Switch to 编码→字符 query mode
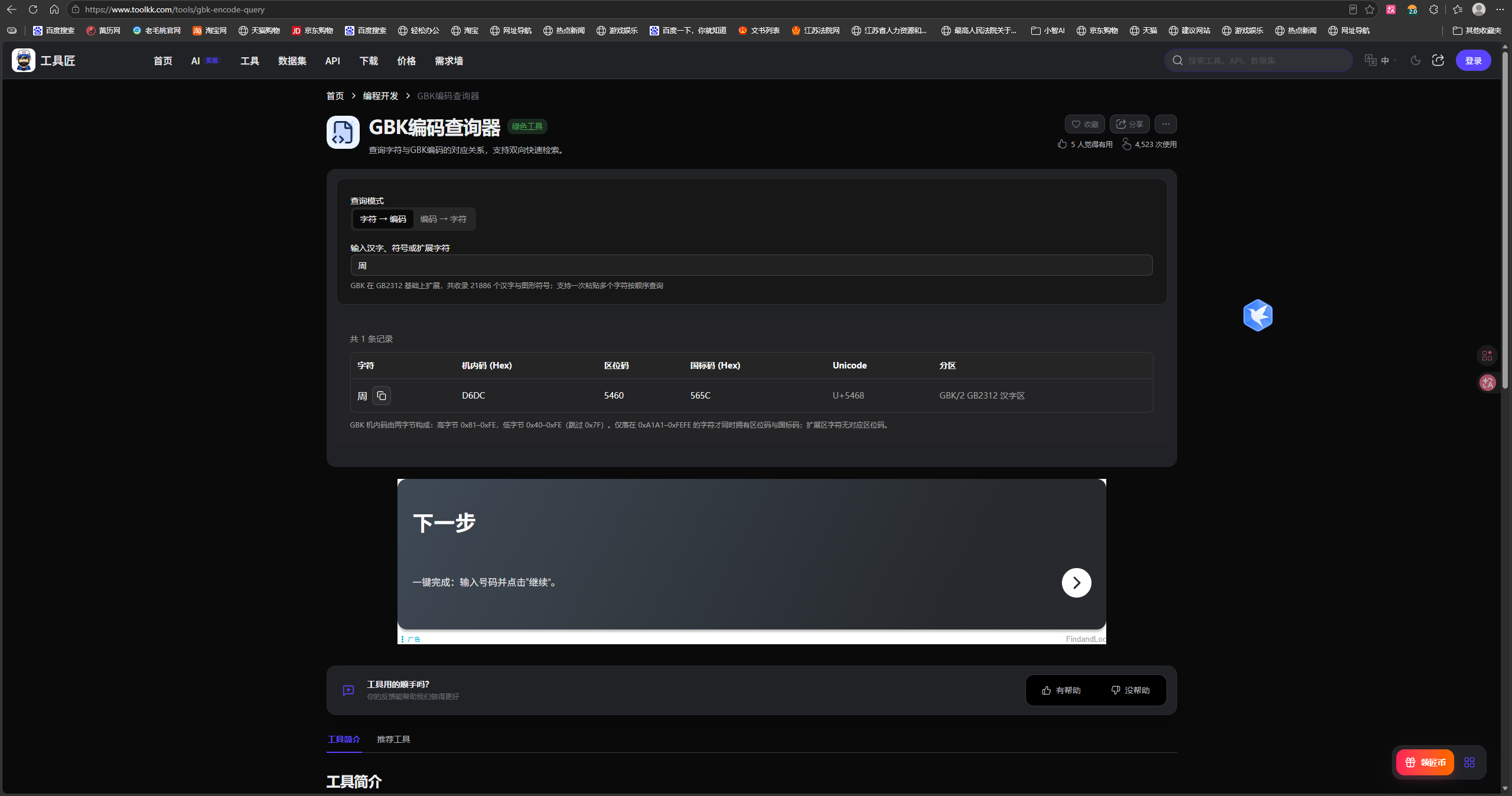This screenshot has height=796, width=1512. click(443, 219)
